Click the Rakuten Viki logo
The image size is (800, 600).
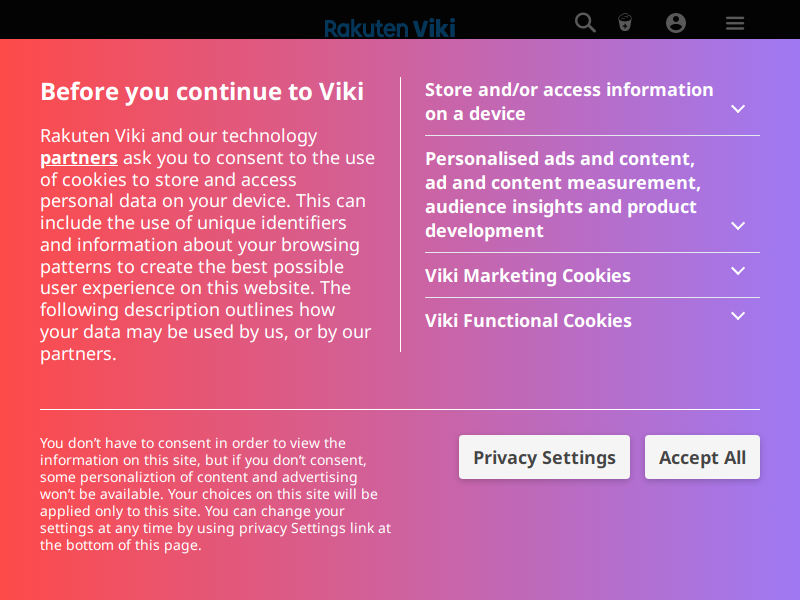(390, 28)
